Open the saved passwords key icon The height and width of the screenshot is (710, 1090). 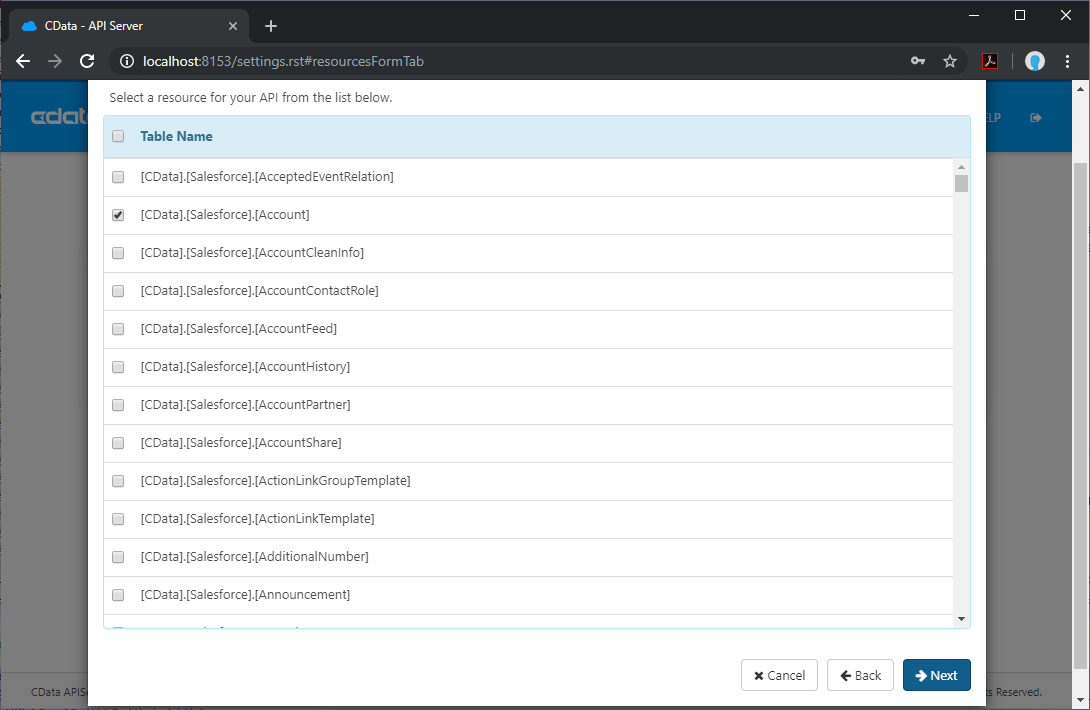point(918,61)
